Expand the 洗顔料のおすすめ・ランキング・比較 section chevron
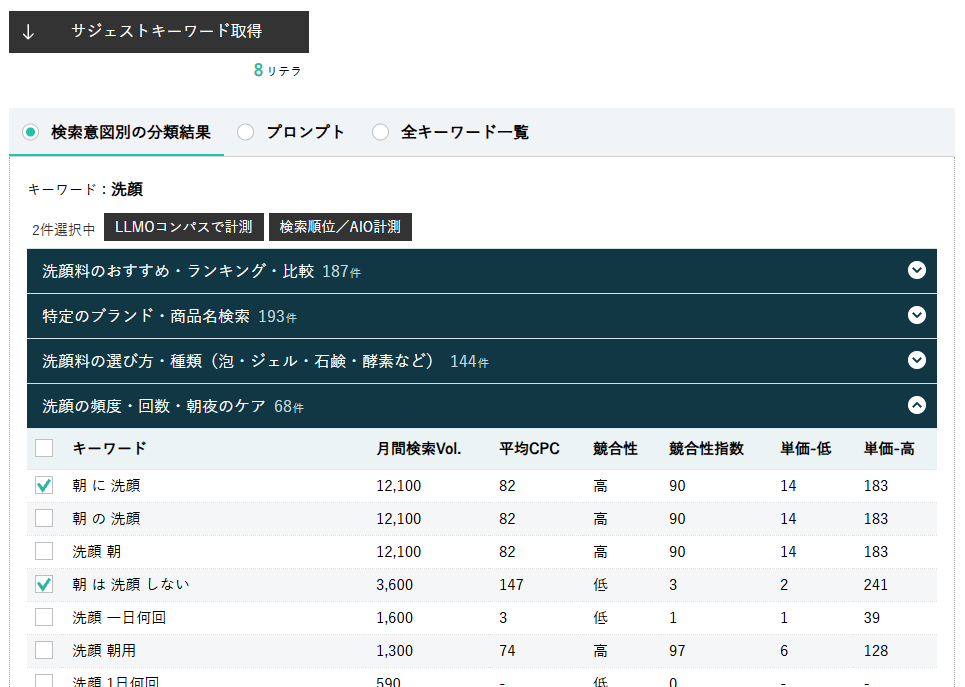Viewport: 965px width, 687px height. click(x=917, y=270)
